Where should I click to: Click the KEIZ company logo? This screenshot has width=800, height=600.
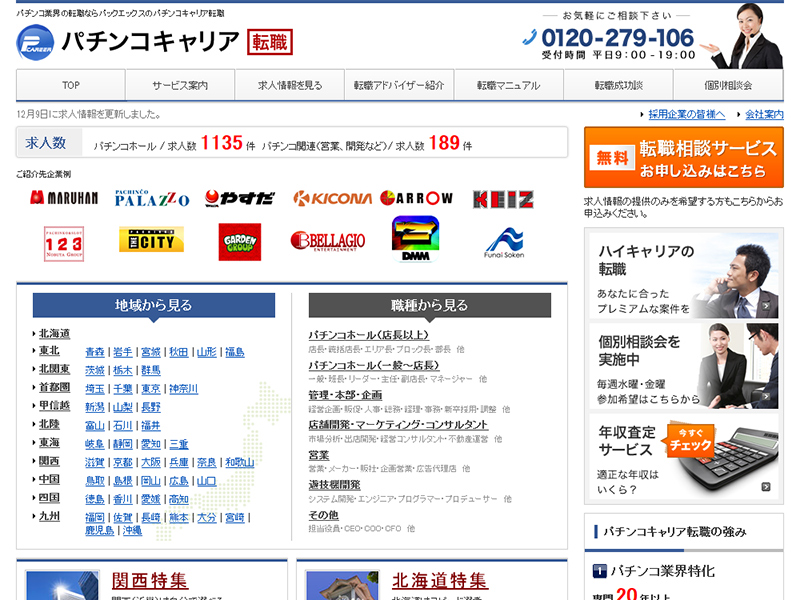click(x=503, y=199)
